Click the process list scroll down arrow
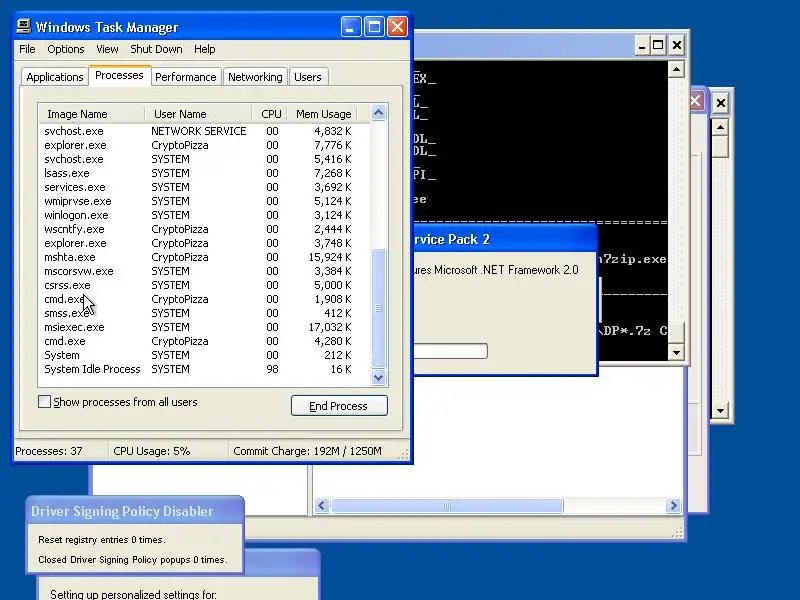Viewport: 800px width, 600px height. click(379, 378)
